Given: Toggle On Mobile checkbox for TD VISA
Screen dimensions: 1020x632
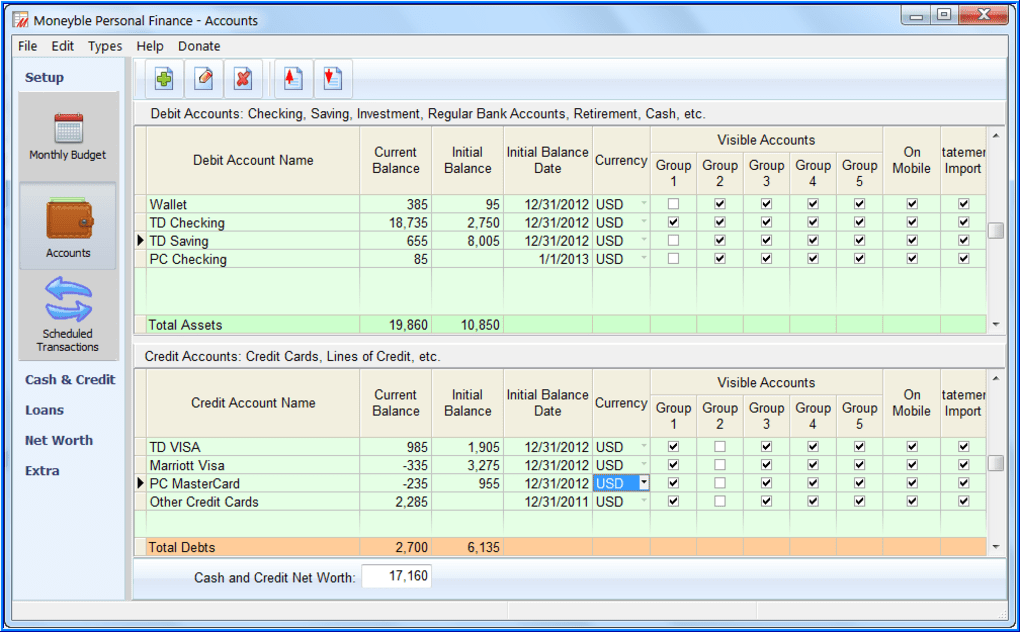Looking at the screenshot, I should pos(911,447).
